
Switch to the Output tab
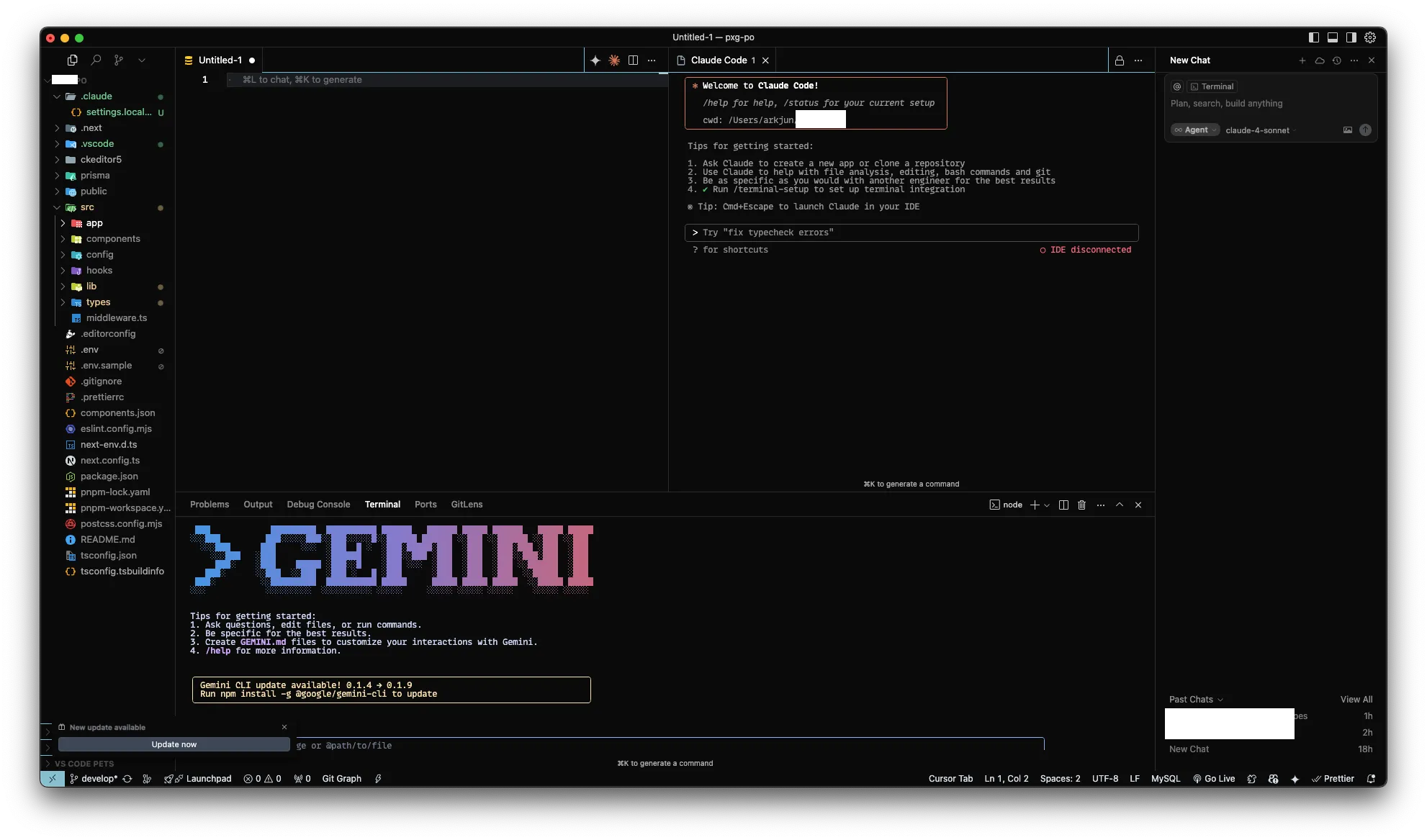[258, 505]
